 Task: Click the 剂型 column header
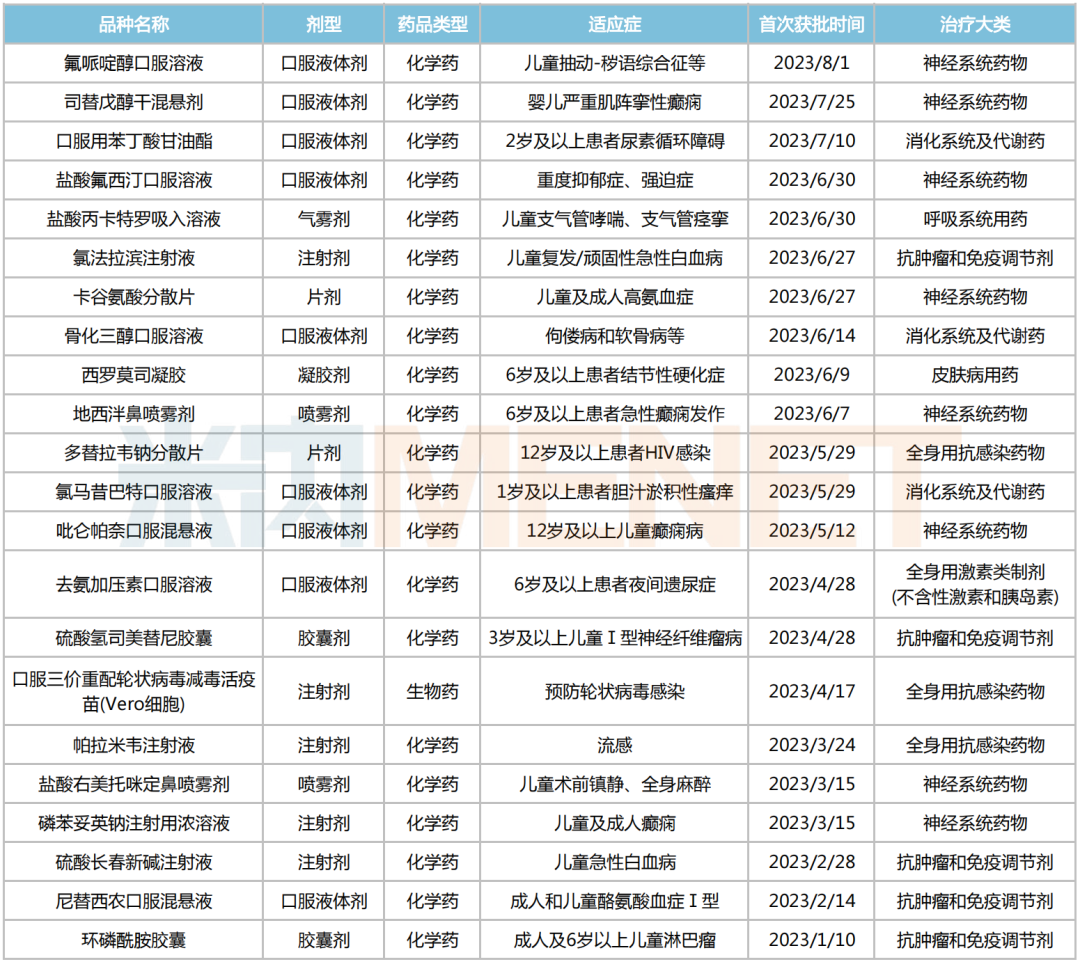(x=322, y=24)
